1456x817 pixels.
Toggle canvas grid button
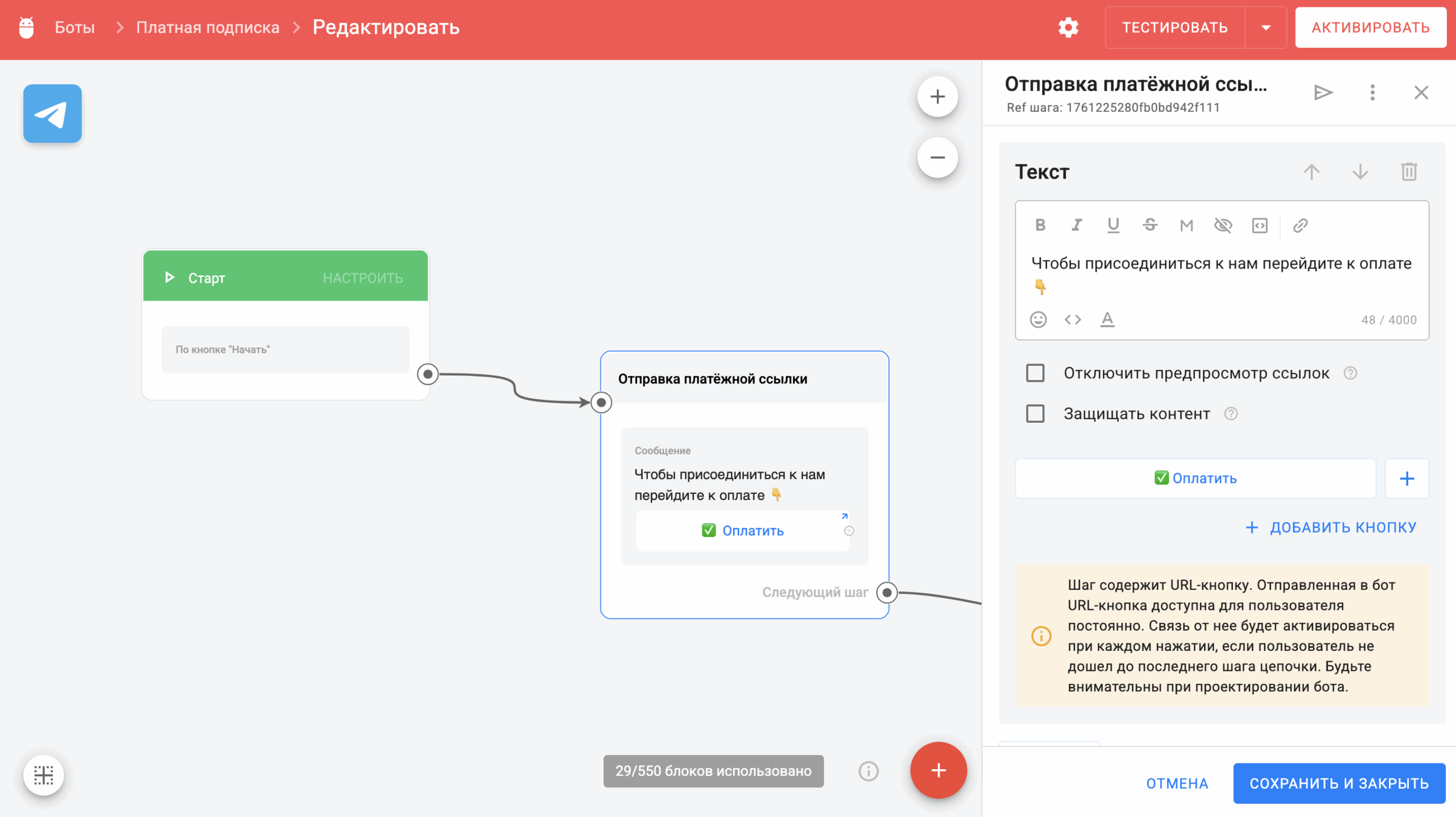tap(44, 775)
